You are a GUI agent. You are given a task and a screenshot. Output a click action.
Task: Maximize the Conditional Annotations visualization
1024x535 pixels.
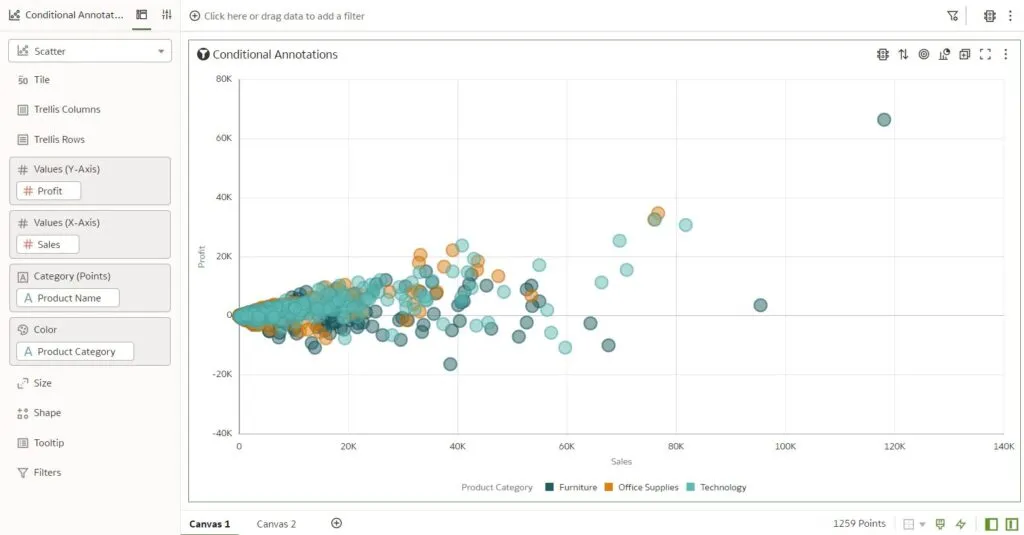[x=985, y=54]
